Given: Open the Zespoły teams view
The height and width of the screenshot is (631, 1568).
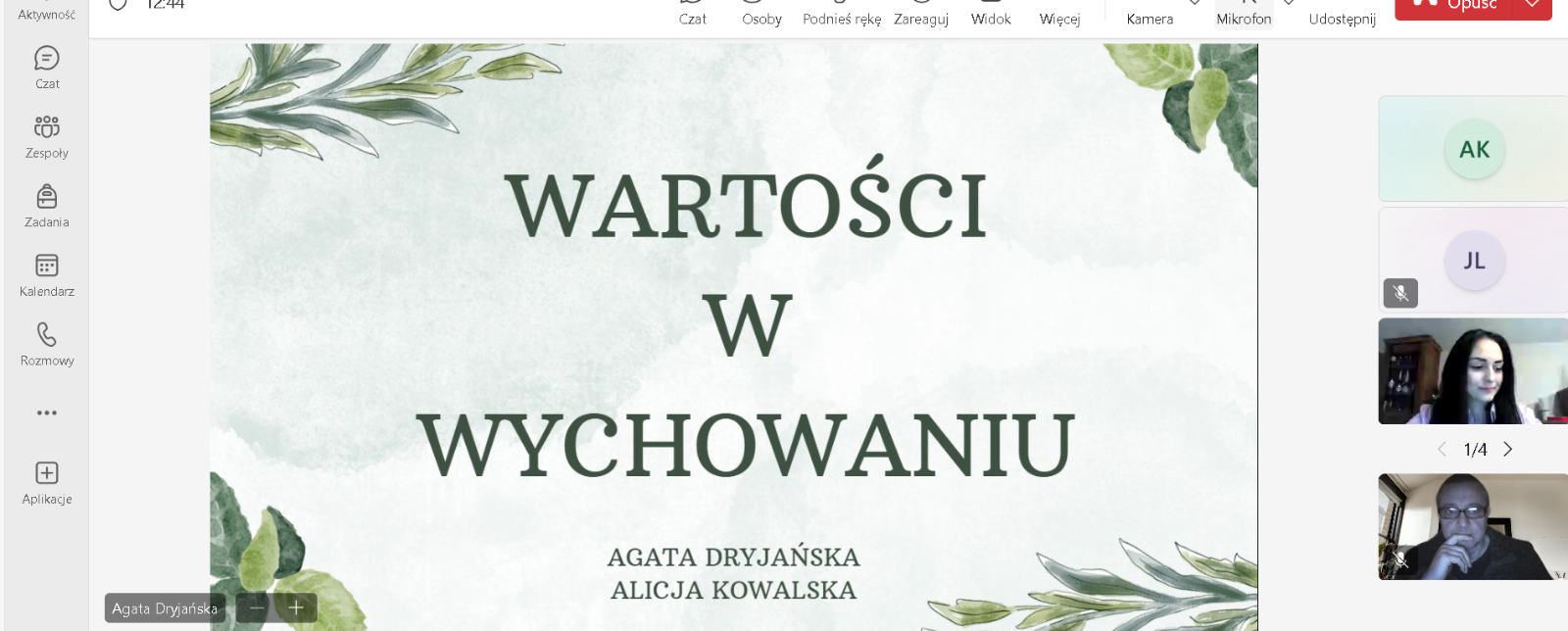Looking at the screenshot, I should 47,136.
